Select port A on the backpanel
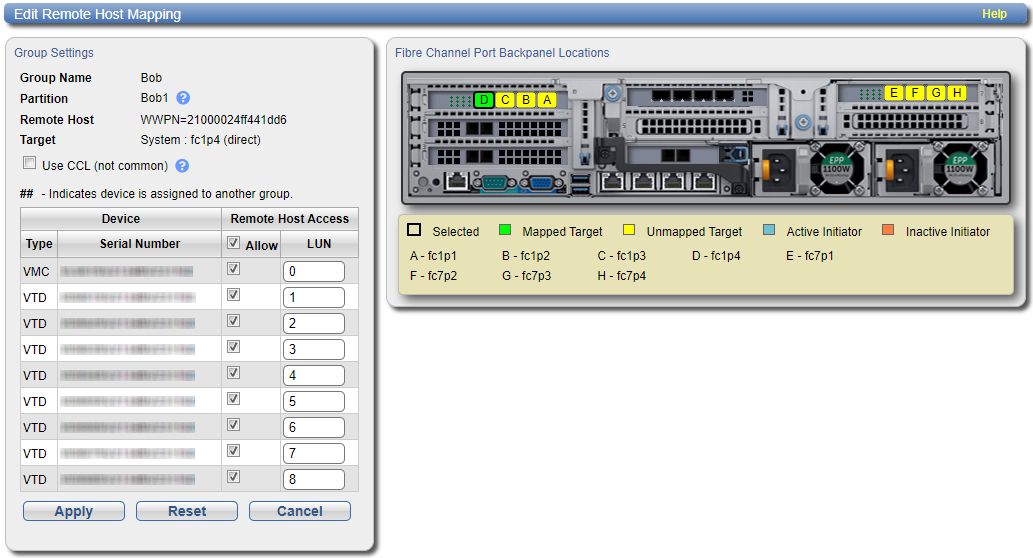Image resolution: width=1033 pixels, height=558 pixels. [x=547, y=100]
